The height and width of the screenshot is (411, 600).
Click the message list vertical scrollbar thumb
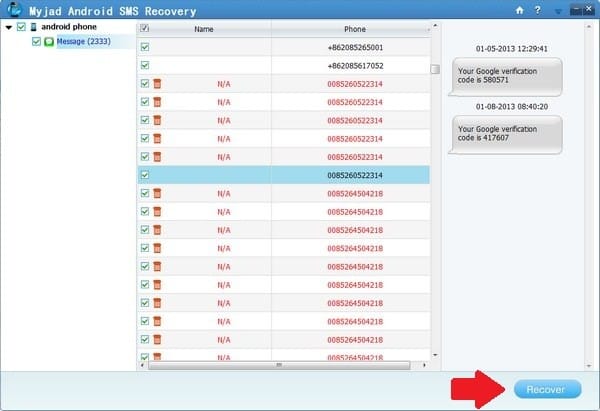coord(435,69)
